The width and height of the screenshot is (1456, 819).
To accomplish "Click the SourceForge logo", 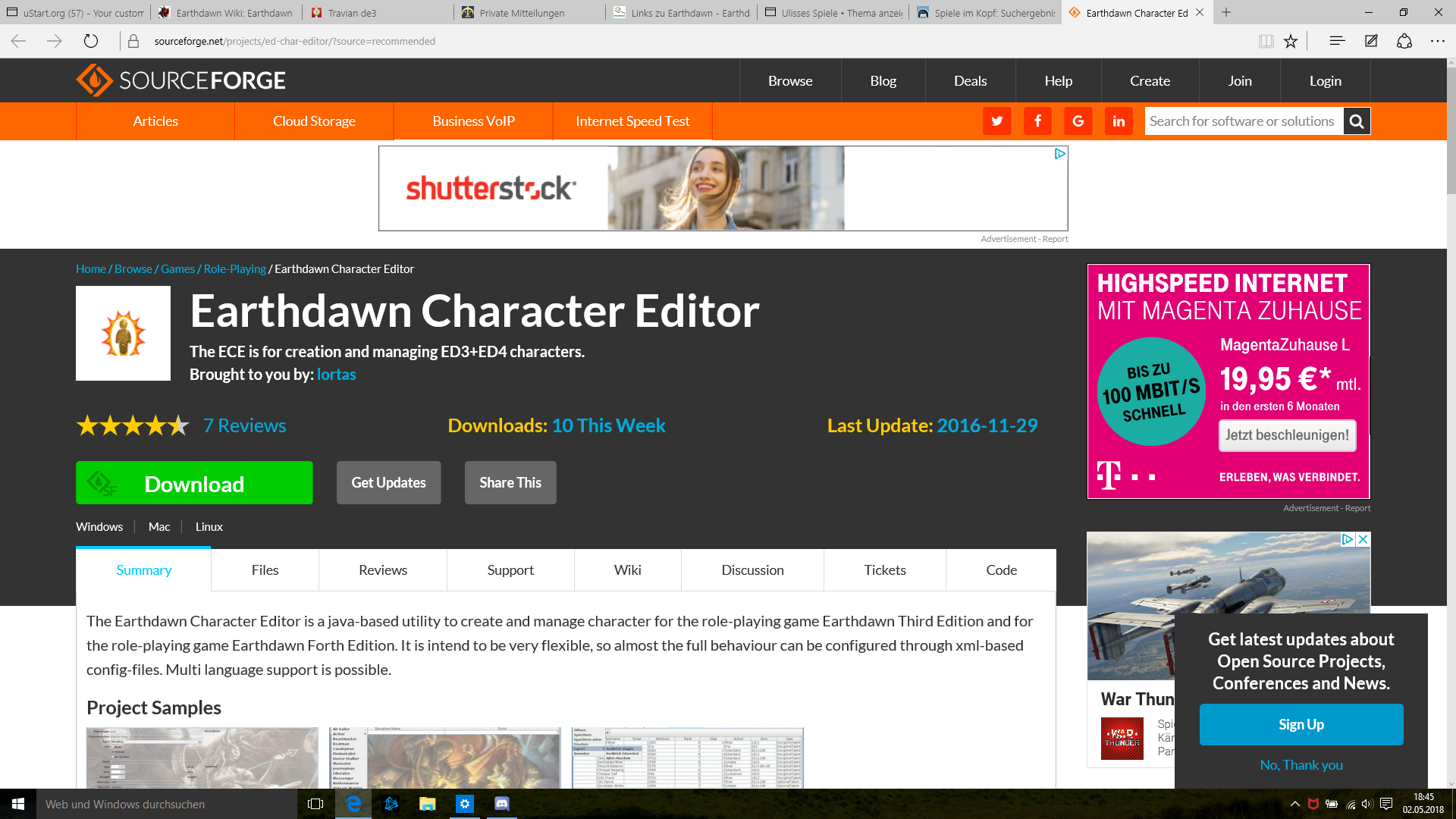I will (x=180, y=80).
